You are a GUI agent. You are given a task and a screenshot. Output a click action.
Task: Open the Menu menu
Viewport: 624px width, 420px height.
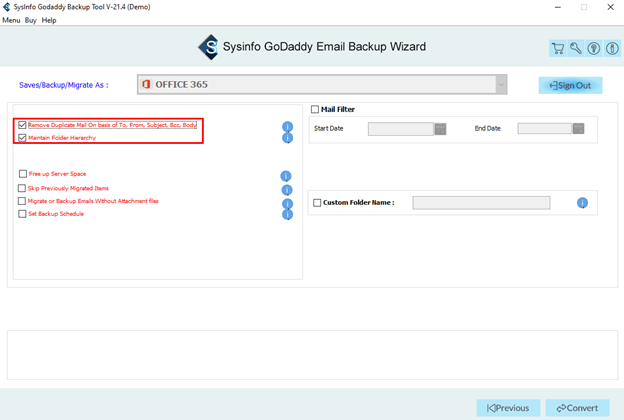click(11, 20)
